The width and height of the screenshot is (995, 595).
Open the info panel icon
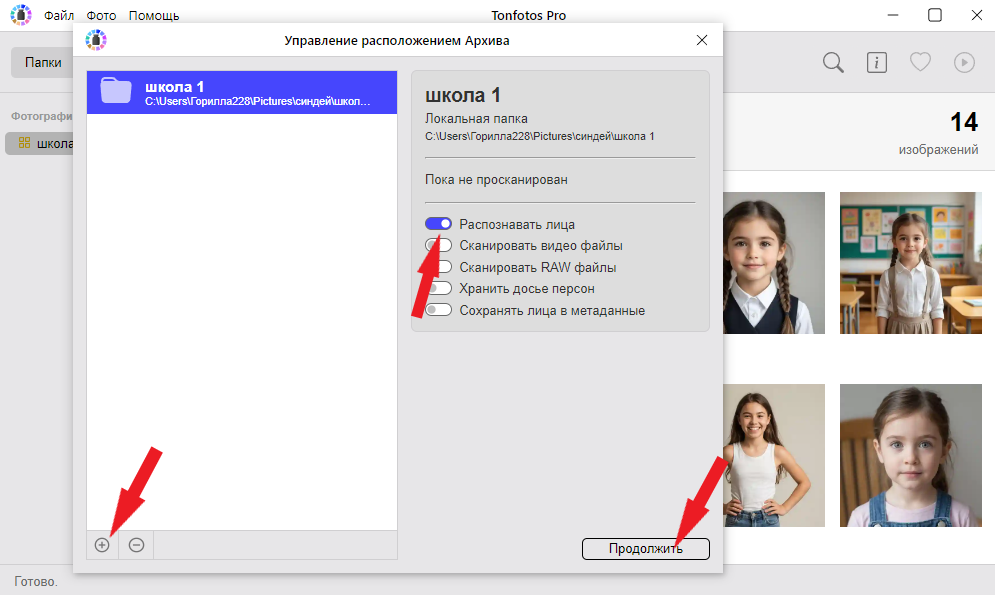pos(877,63)
